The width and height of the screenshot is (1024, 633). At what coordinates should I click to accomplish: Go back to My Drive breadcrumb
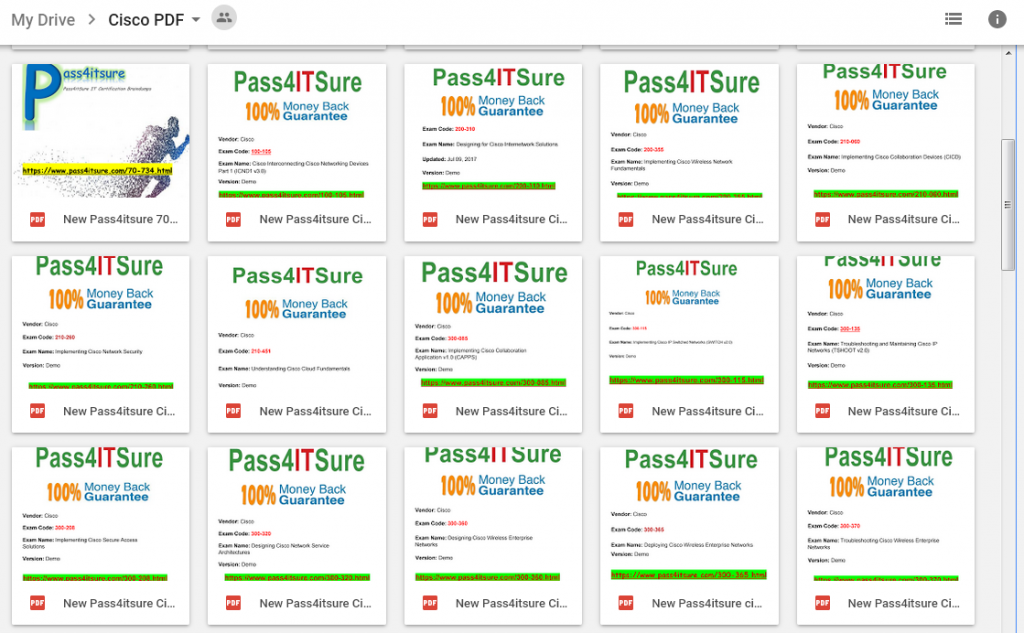pyautogui.click(x=43, y=20)
